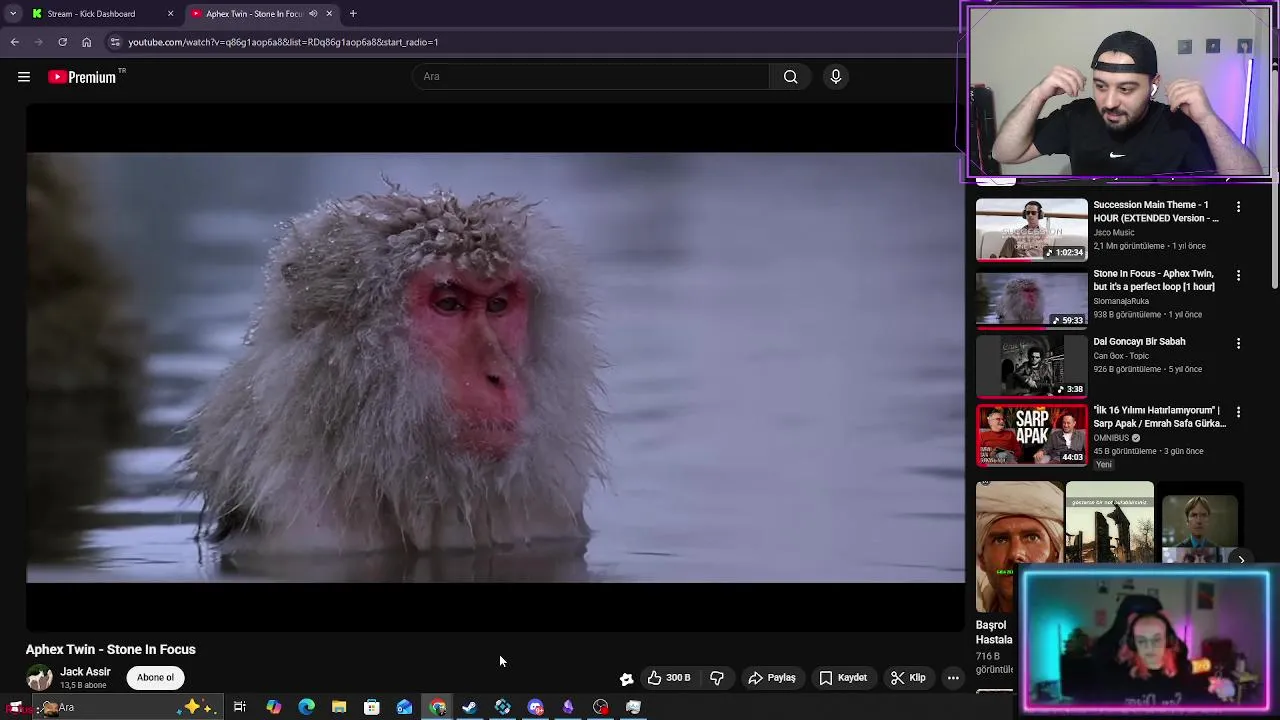Dislike the Aphex Twin video
This screenshot has height=720, width=1280.
(717, 678)
